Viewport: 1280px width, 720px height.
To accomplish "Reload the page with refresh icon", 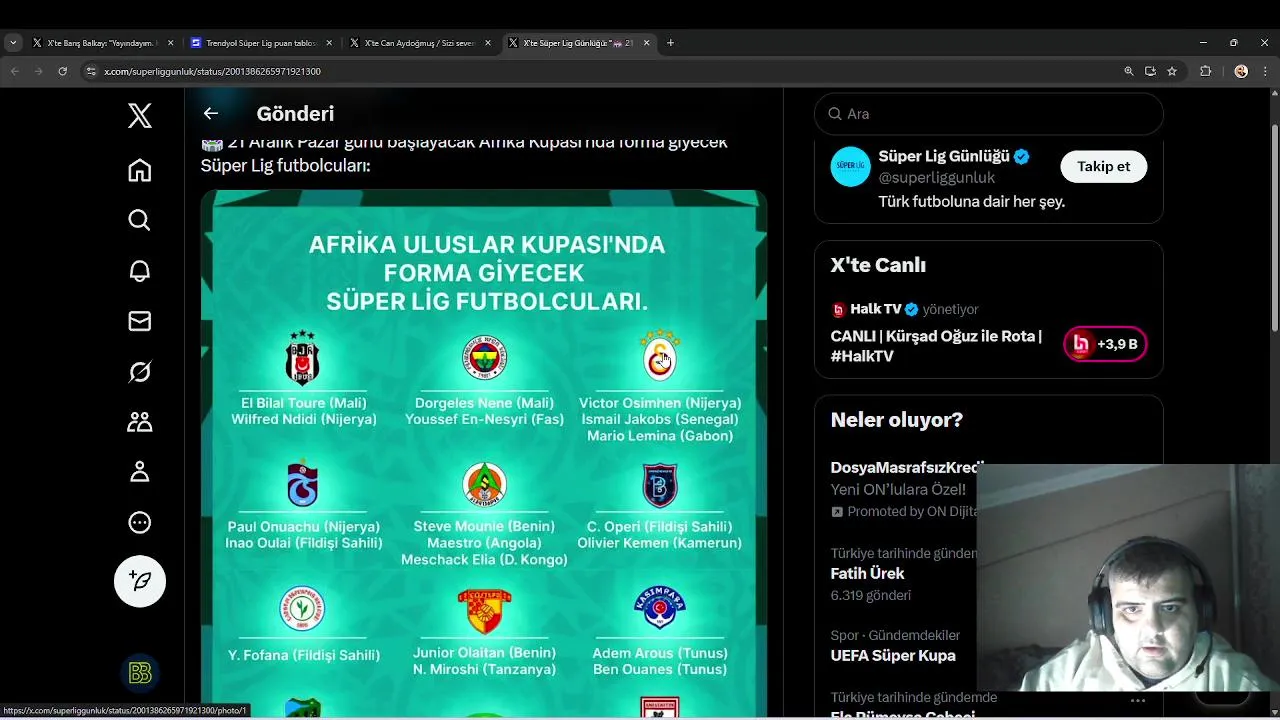I will pos(62,71).
